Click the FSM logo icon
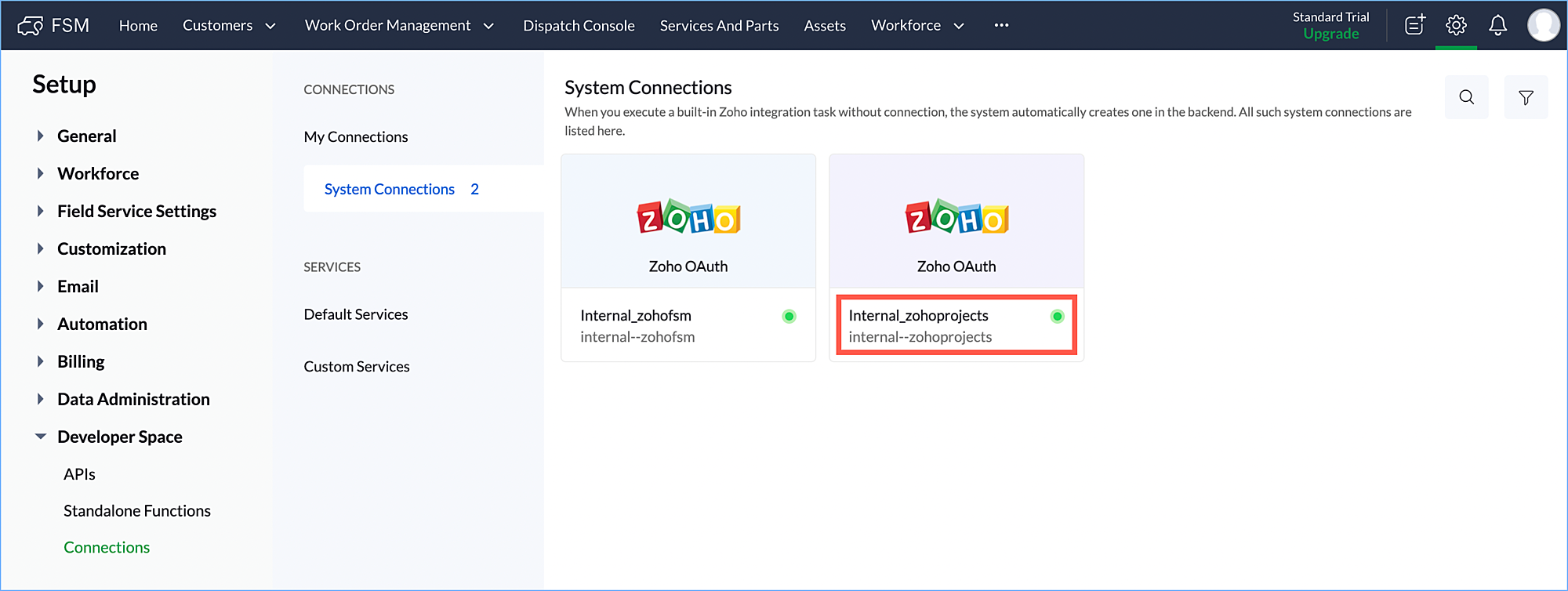The width and height of the screenshot is (1568, 591). click(30, 26)
